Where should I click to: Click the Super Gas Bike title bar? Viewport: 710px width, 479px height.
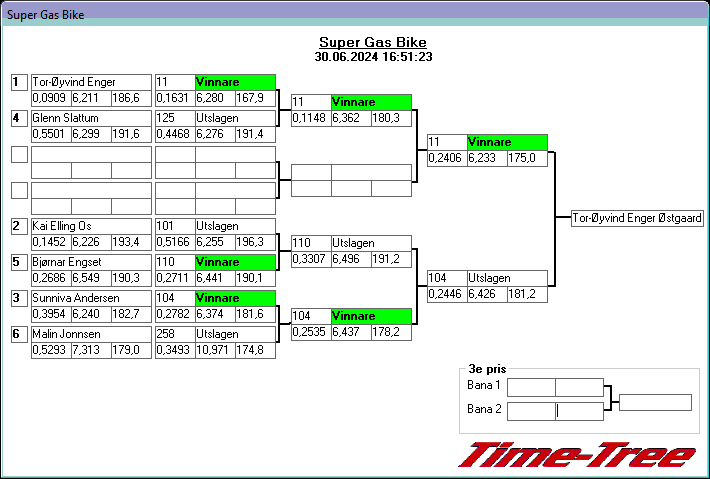pos(355,14)
